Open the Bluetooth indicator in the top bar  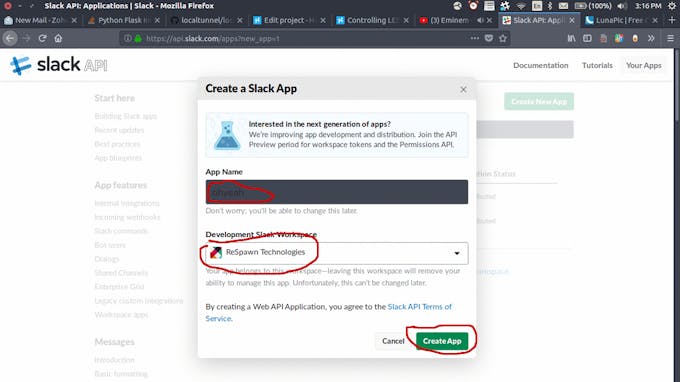(x=550, y=6)
